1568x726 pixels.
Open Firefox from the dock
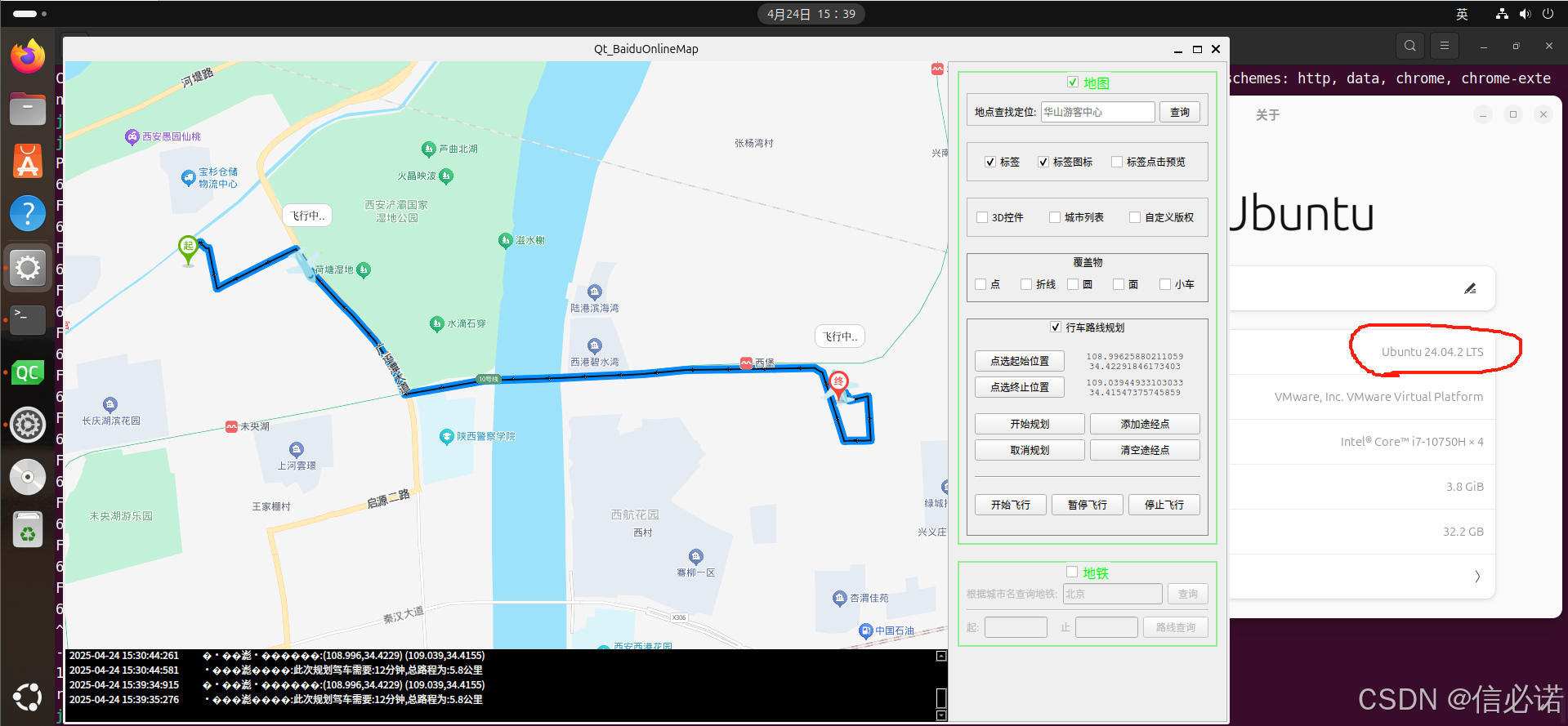pos(28,56)
